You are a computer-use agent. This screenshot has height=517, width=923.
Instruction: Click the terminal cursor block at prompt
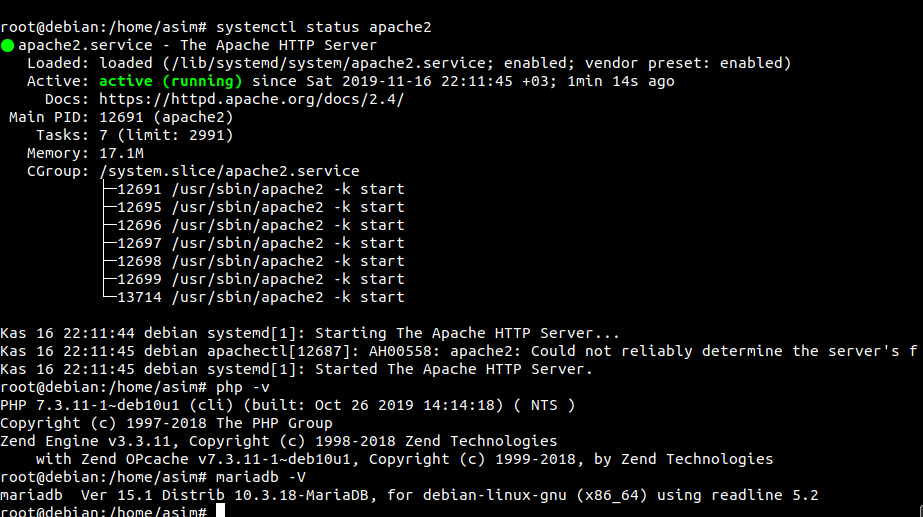click(x=220, y=510)
